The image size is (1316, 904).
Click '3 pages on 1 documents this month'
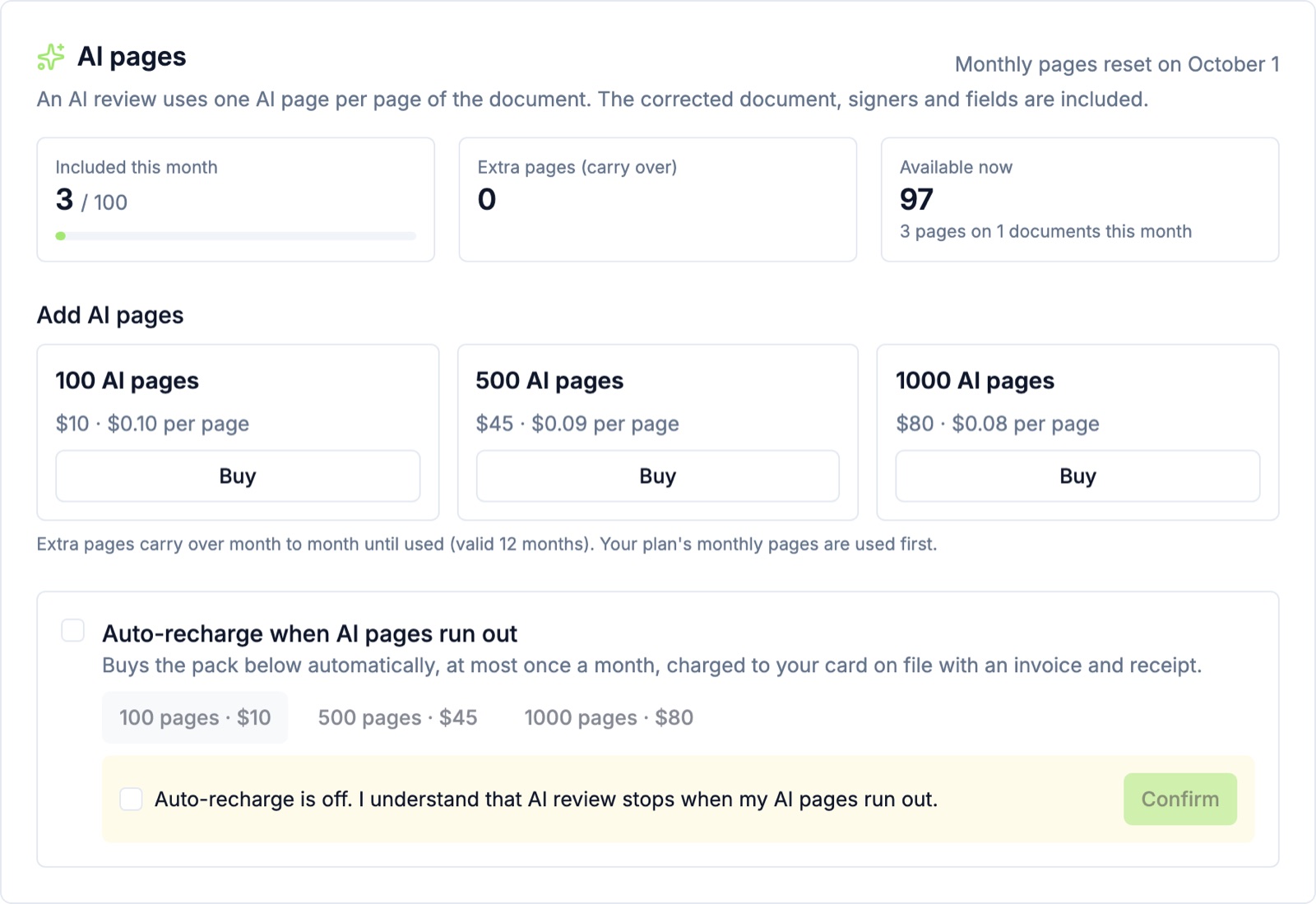(x=1045, y=231)
